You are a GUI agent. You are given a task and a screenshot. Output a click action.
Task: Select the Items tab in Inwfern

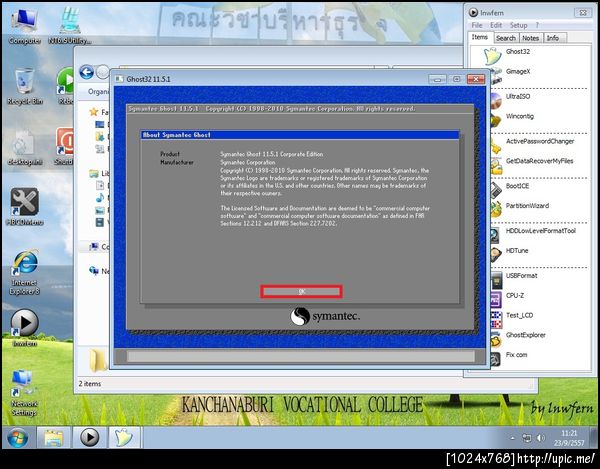[479, 37]
